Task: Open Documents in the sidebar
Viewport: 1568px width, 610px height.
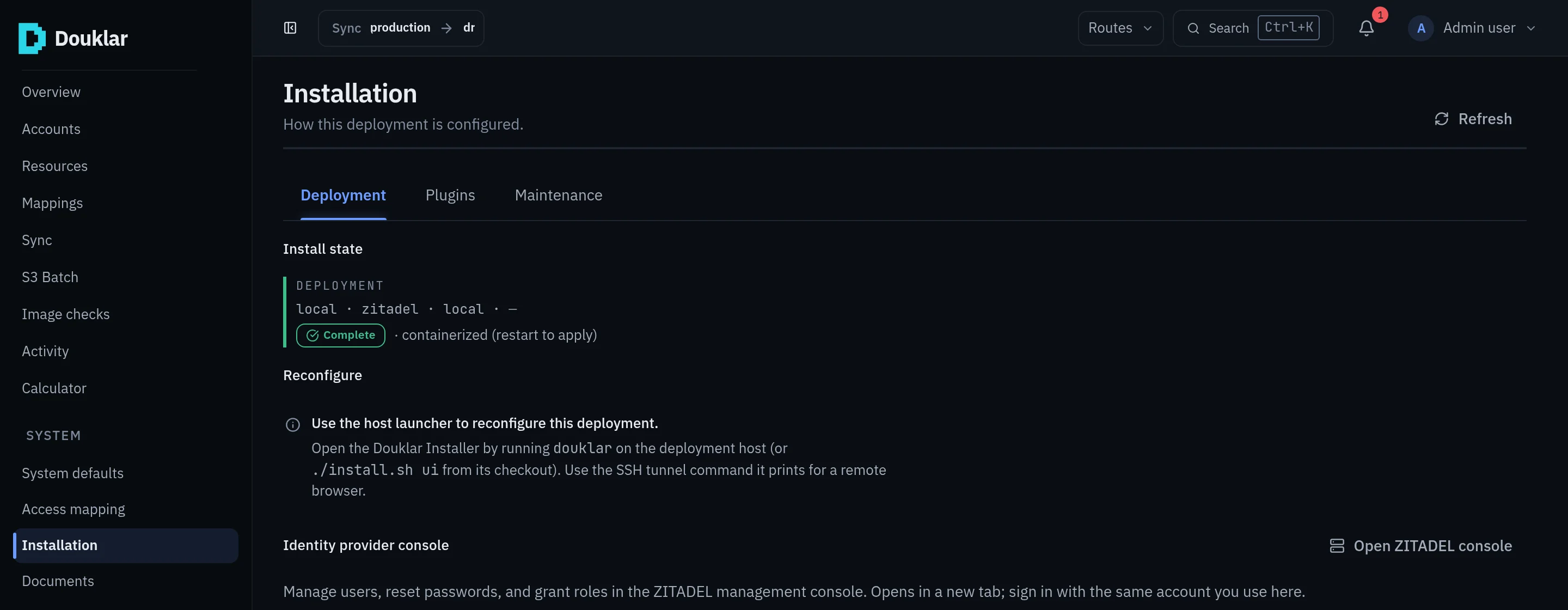Action: [58, 581]
